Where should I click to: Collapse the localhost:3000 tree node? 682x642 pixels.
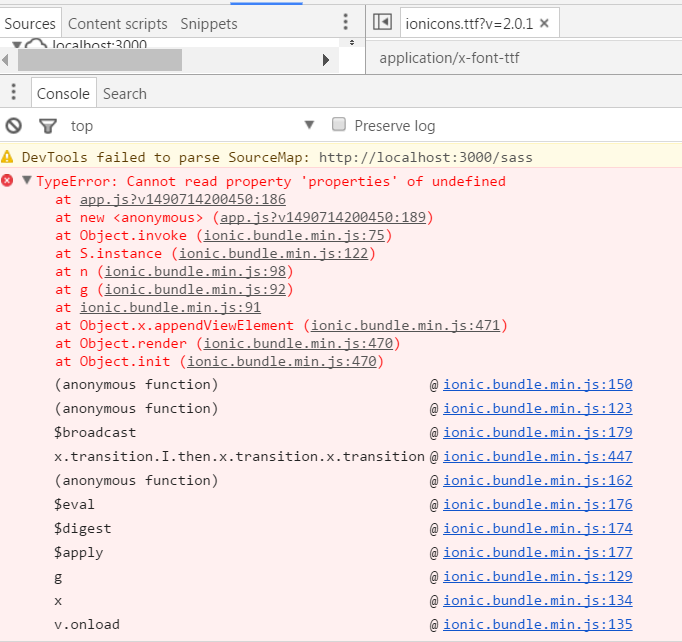(17, 44)
